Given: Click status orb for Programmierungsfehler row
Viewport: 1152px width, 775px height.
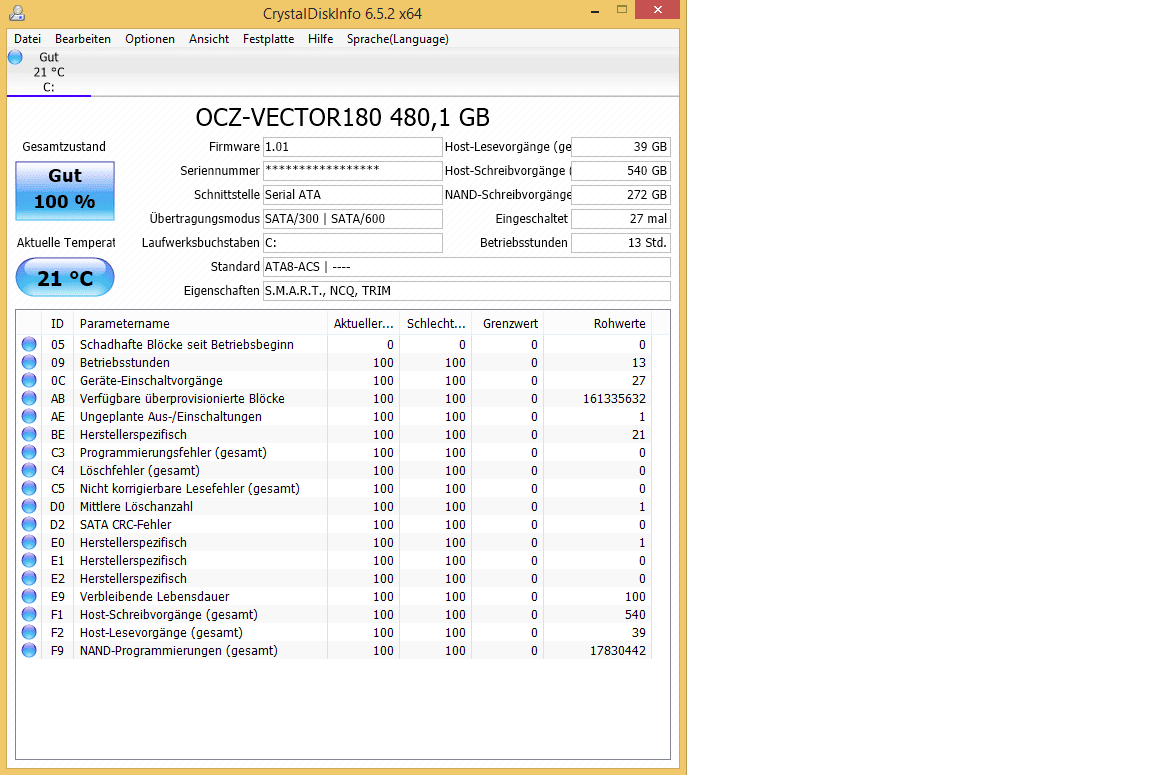Looking at the screenshot, I should [29, 452].
